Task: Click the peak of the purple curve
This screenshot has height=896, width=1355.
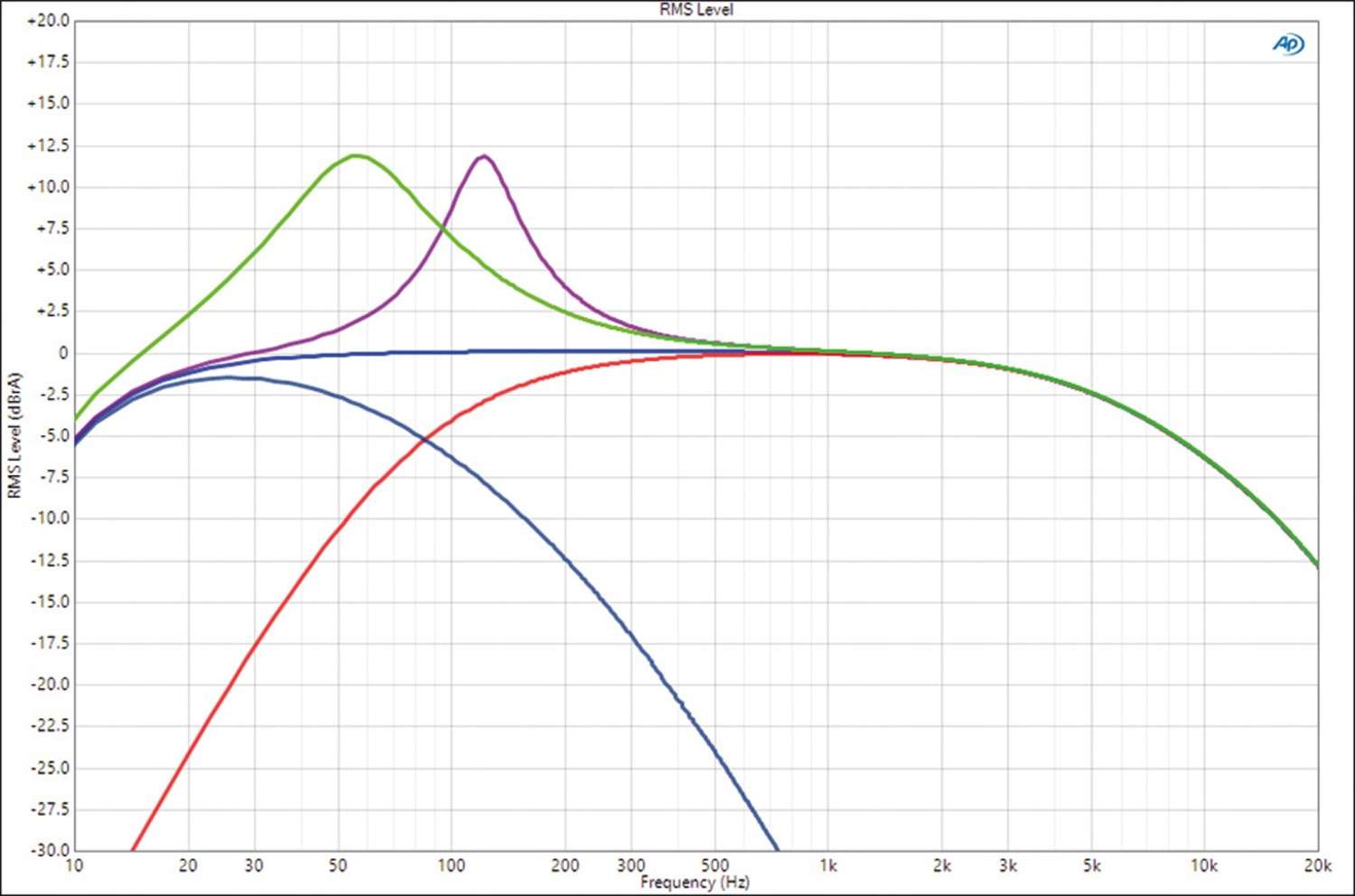Action: pos(484,156)
